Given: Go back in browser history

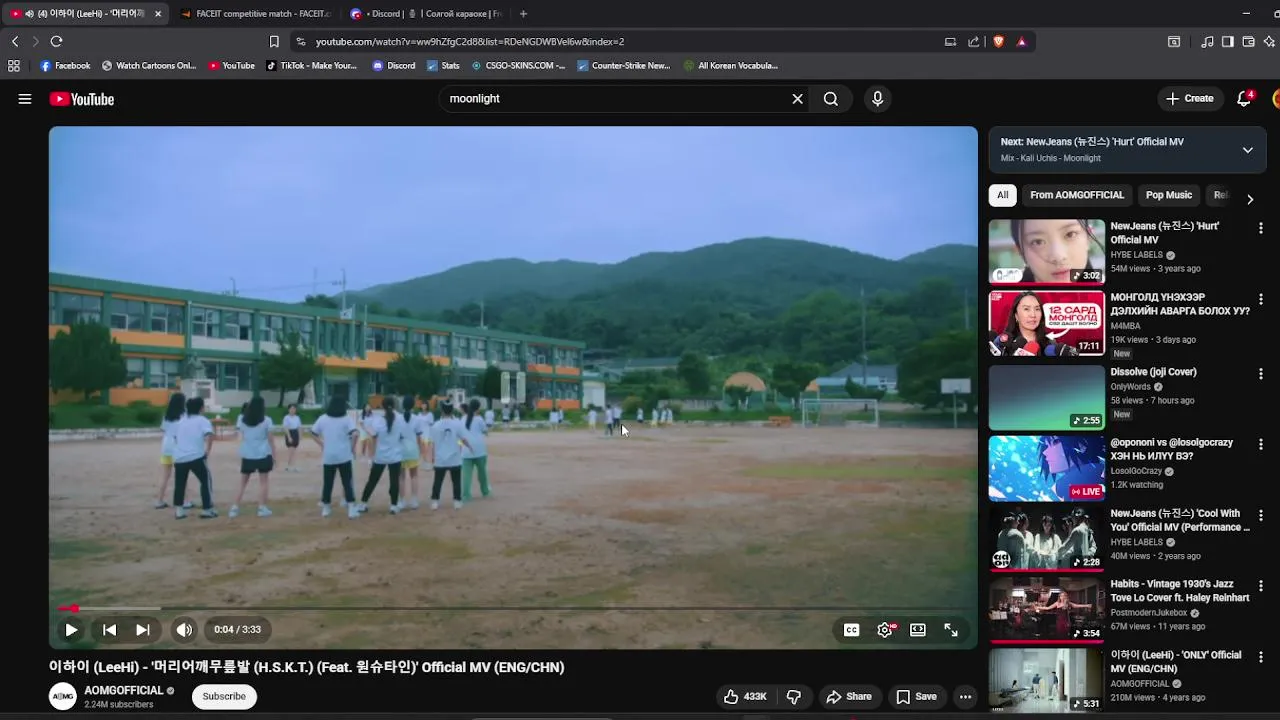Looking at the screenshot, I should [x=15, y=41].
